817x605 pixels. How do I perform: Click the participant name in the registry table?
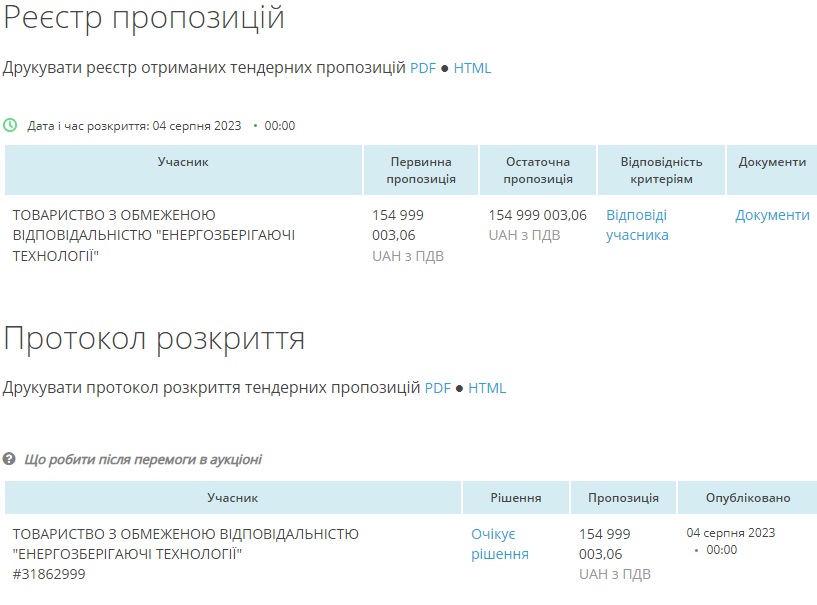[153, 235]
